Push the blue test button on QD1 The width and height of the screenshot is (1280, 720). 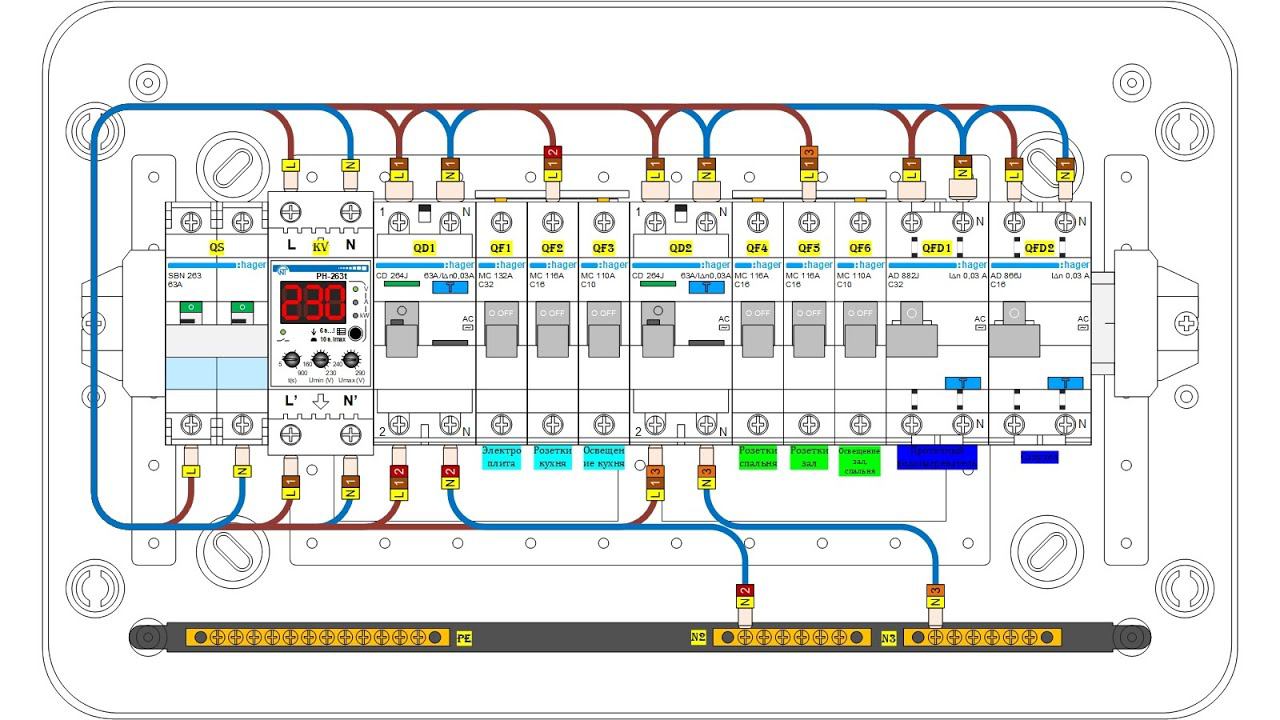449,287
